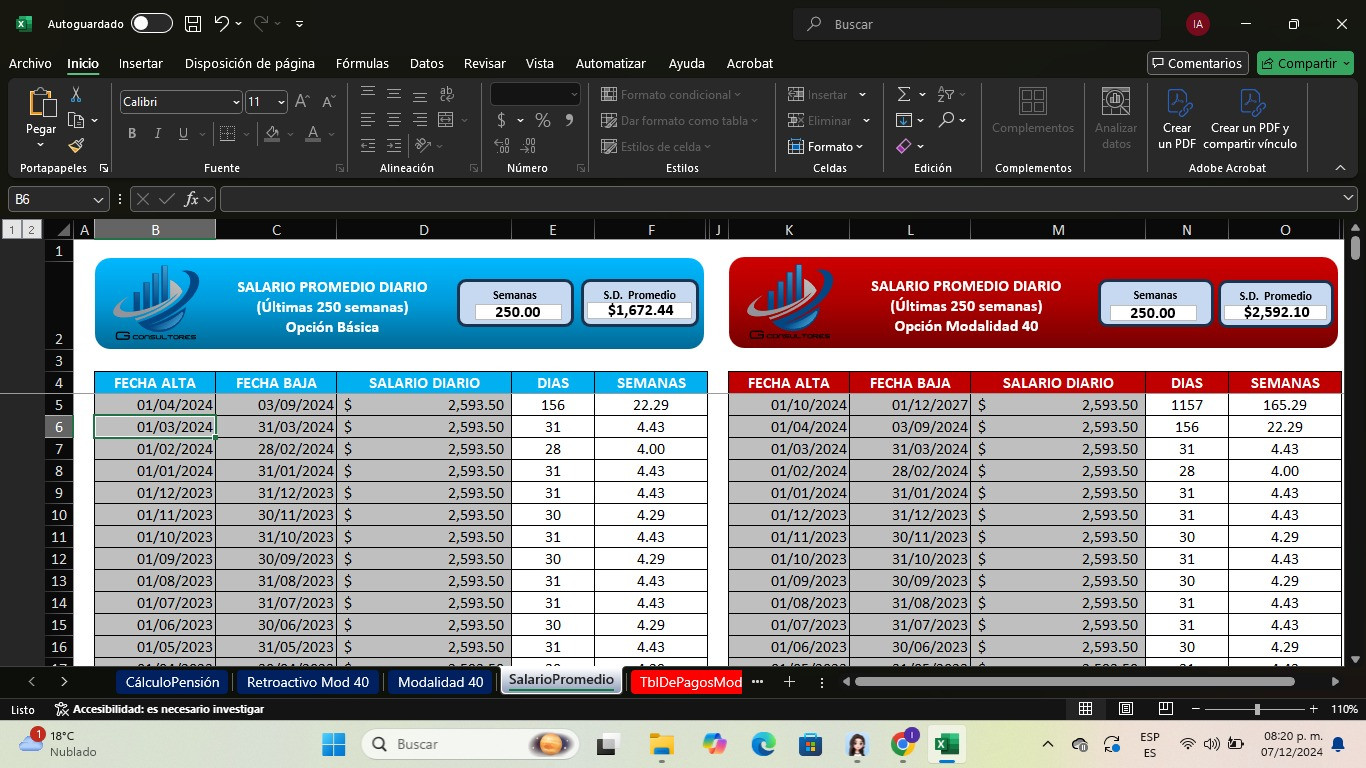Switch to Page Layout view in status bar

click(1125, 709)
